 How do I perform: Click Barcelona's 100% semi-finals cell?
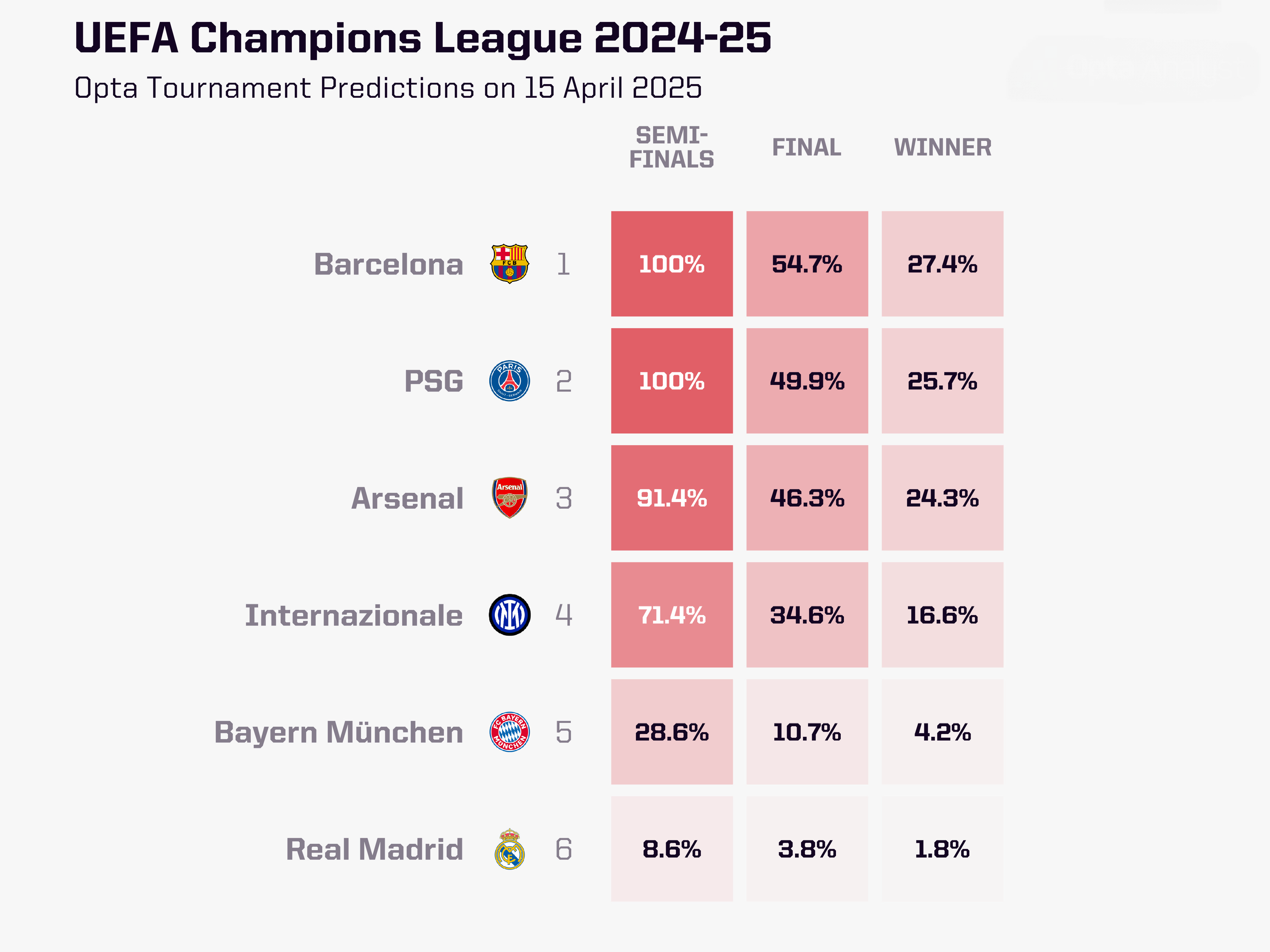(x=672, y=264)
